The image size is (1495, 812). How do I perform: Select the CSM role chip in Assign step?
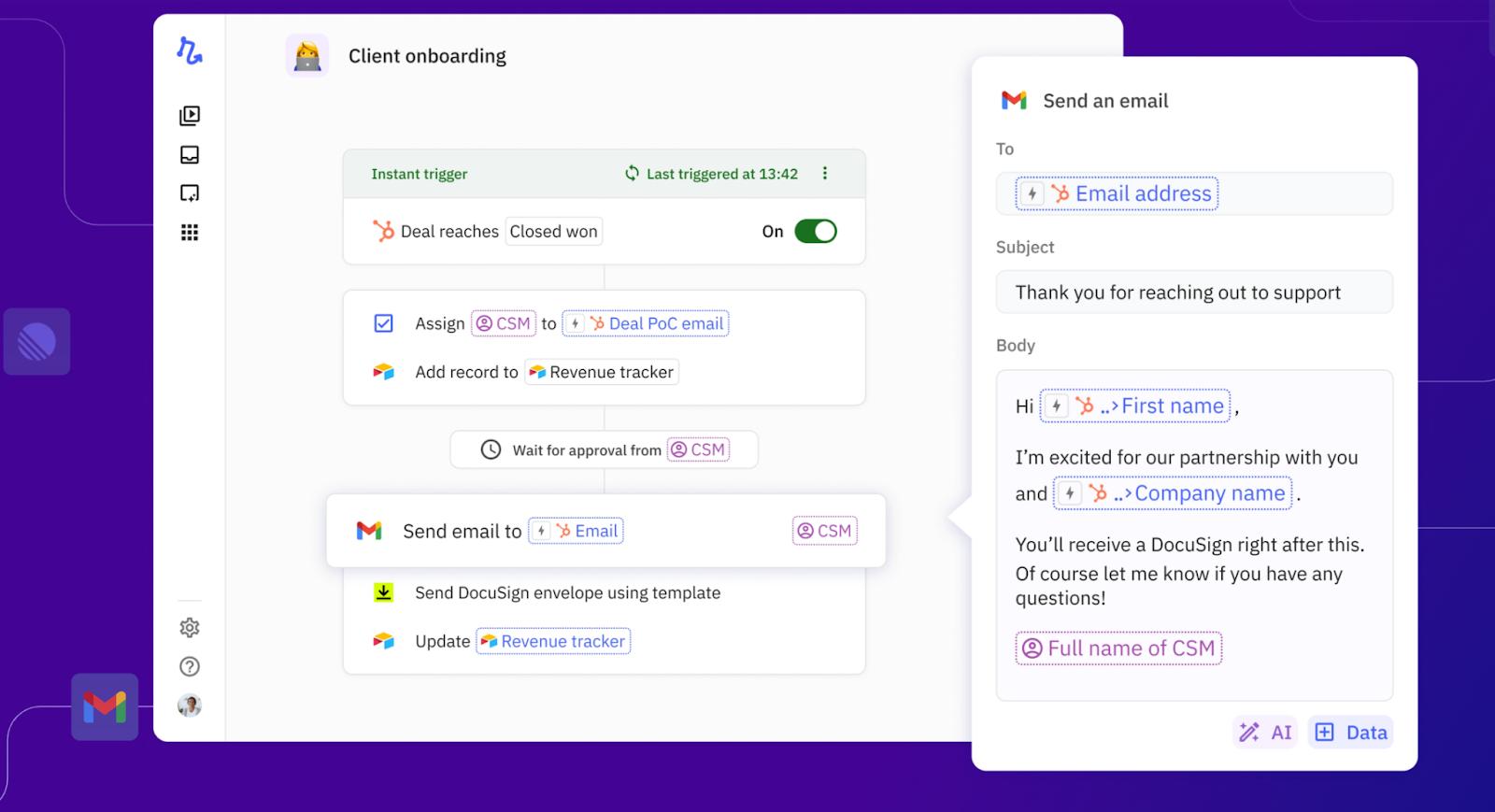pyautogui.click(x=504, y=323)
